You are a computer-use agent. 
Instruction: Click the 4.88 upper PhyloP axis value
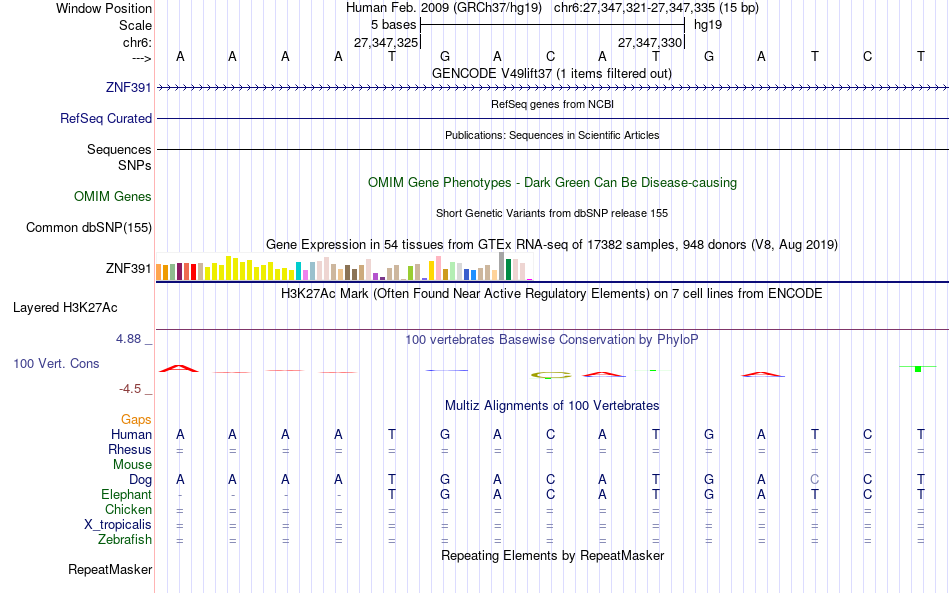coord(128,339)
